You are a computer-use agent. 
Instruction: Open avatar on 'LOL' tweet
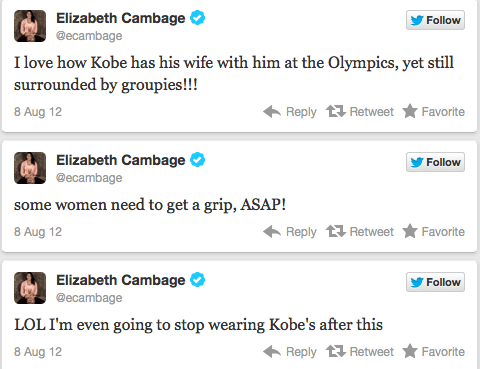click(30, 288)
